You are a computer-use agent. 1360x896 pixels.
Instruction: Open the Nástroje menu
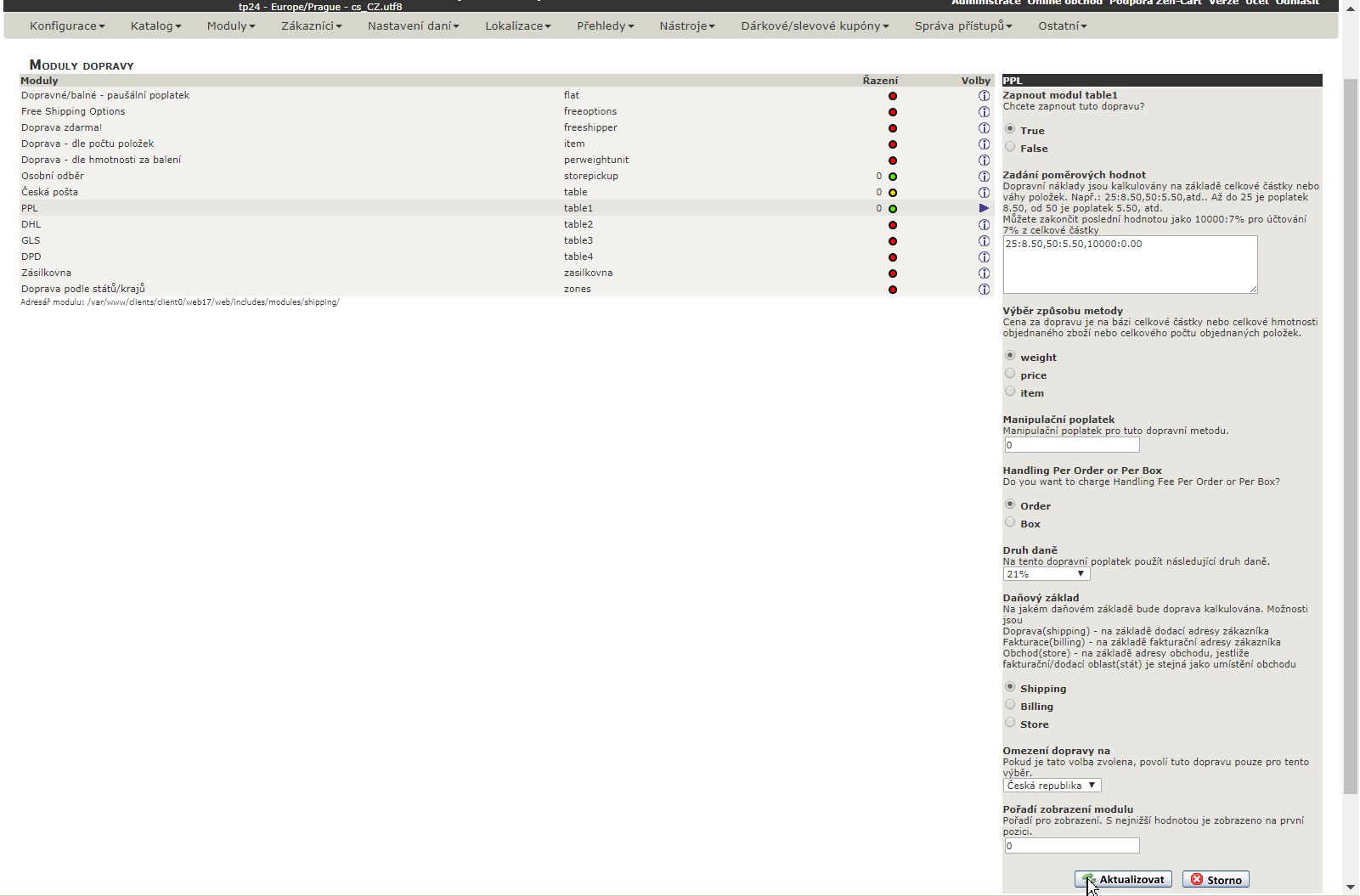point(686,25)
